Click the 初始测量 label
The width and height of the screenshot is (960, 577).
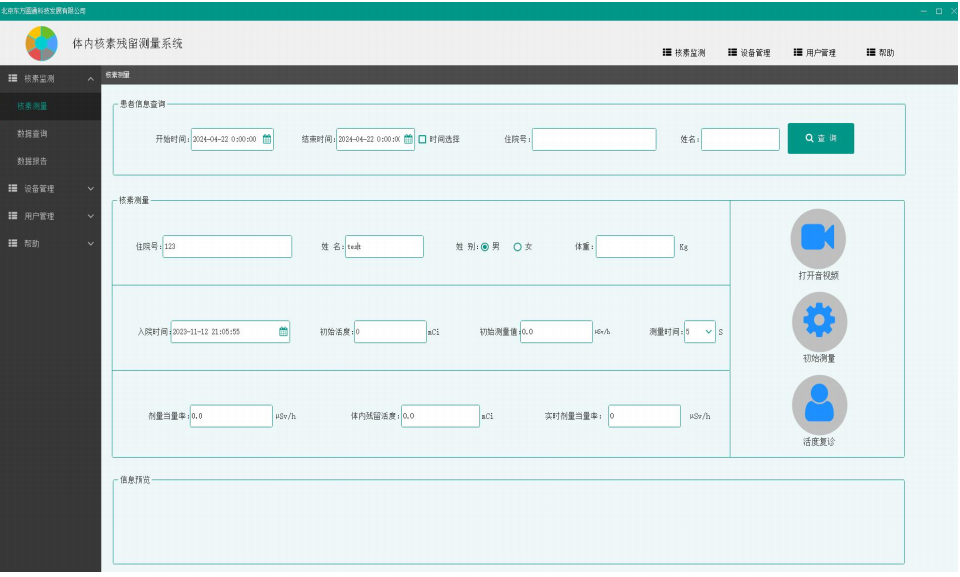click(x=819, y=358)
